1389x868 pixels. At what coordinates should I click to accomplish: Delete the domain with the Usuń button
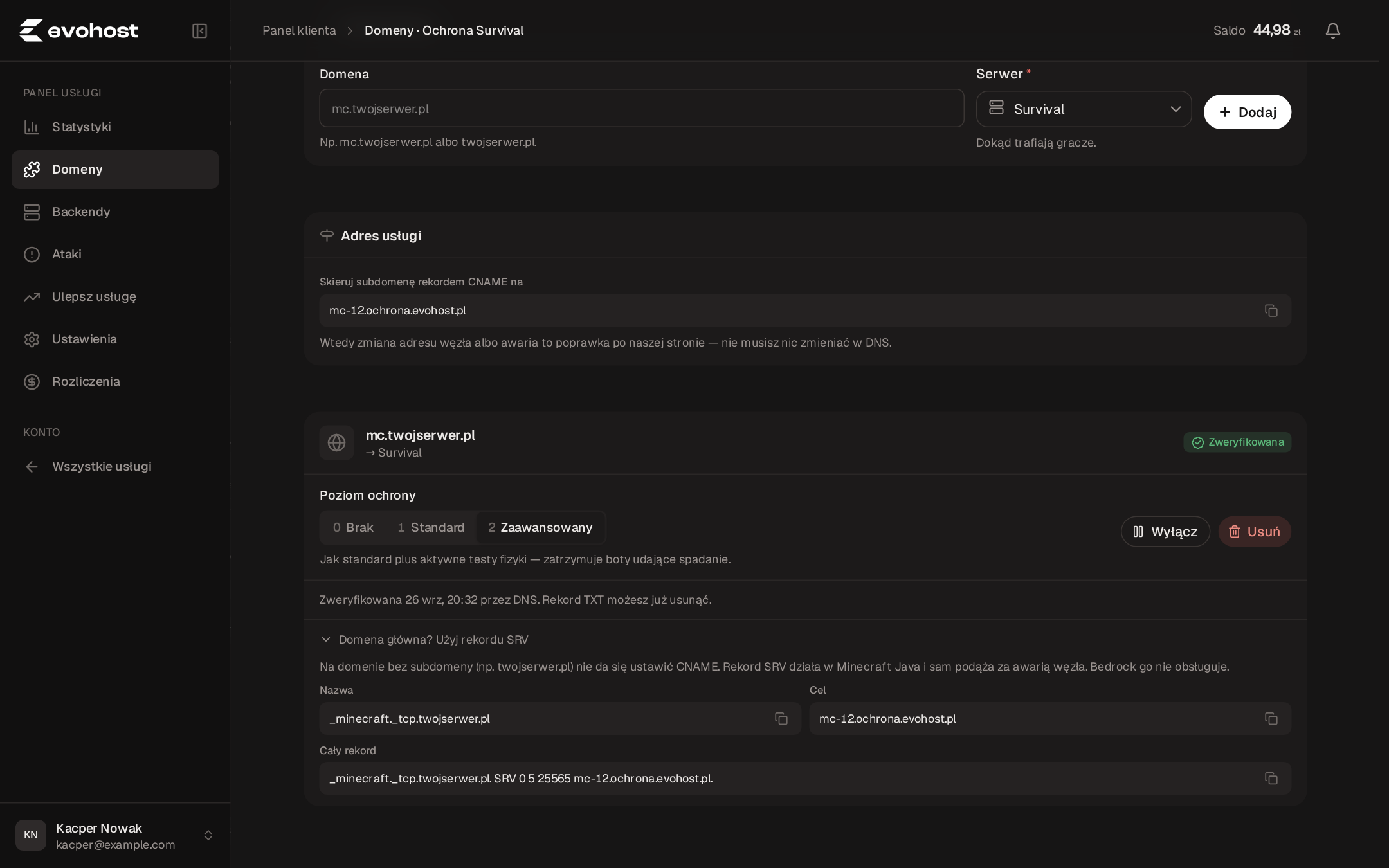click(1255, 532)
